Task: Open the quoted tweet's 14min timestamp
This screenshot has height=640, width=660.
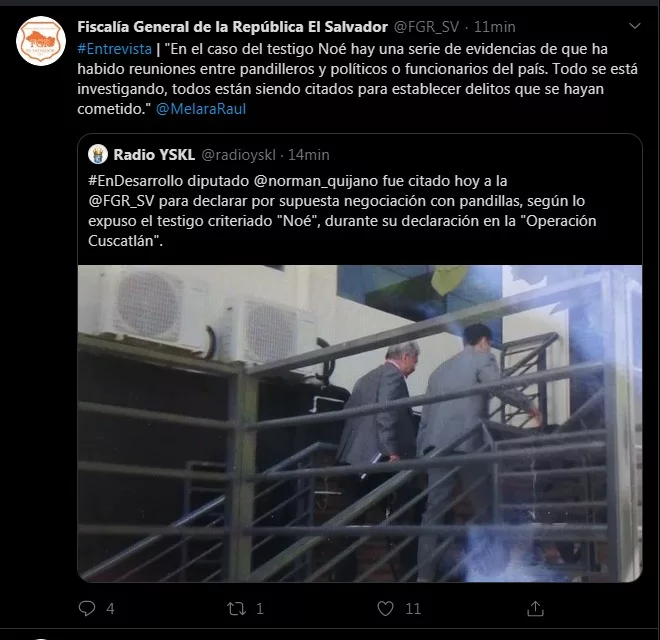Action: [x=309, y=155]
